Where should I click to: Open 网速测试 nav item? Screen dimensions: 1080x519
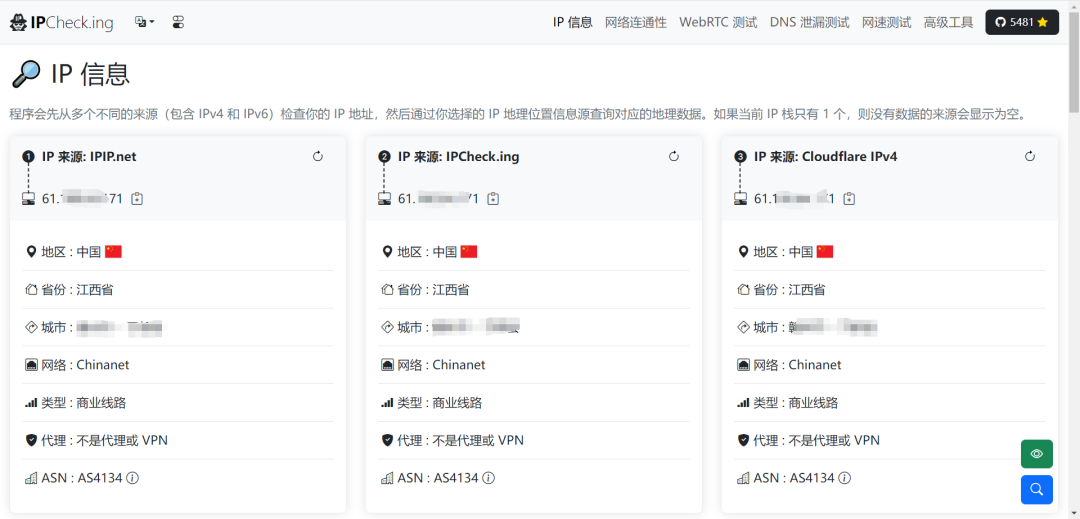(886, 22)
